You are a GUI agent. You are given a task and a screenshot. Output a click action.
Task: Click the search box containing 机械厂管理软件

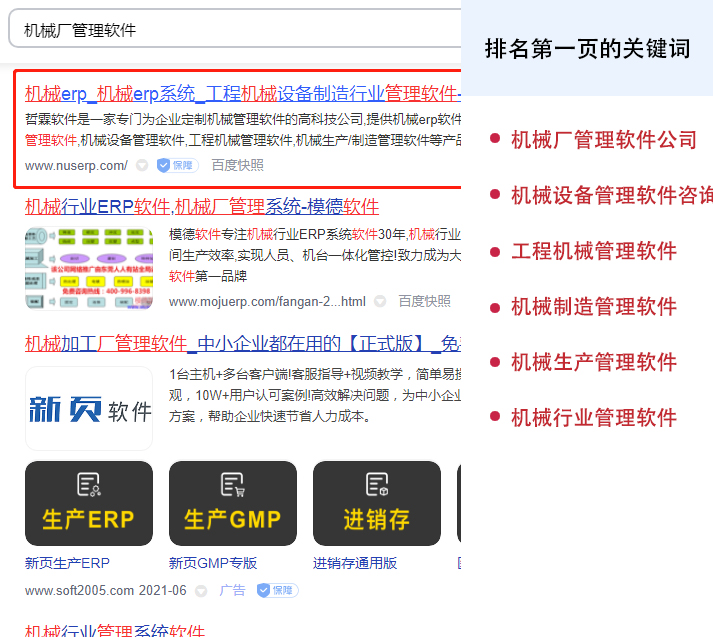[x=235, y=28]
